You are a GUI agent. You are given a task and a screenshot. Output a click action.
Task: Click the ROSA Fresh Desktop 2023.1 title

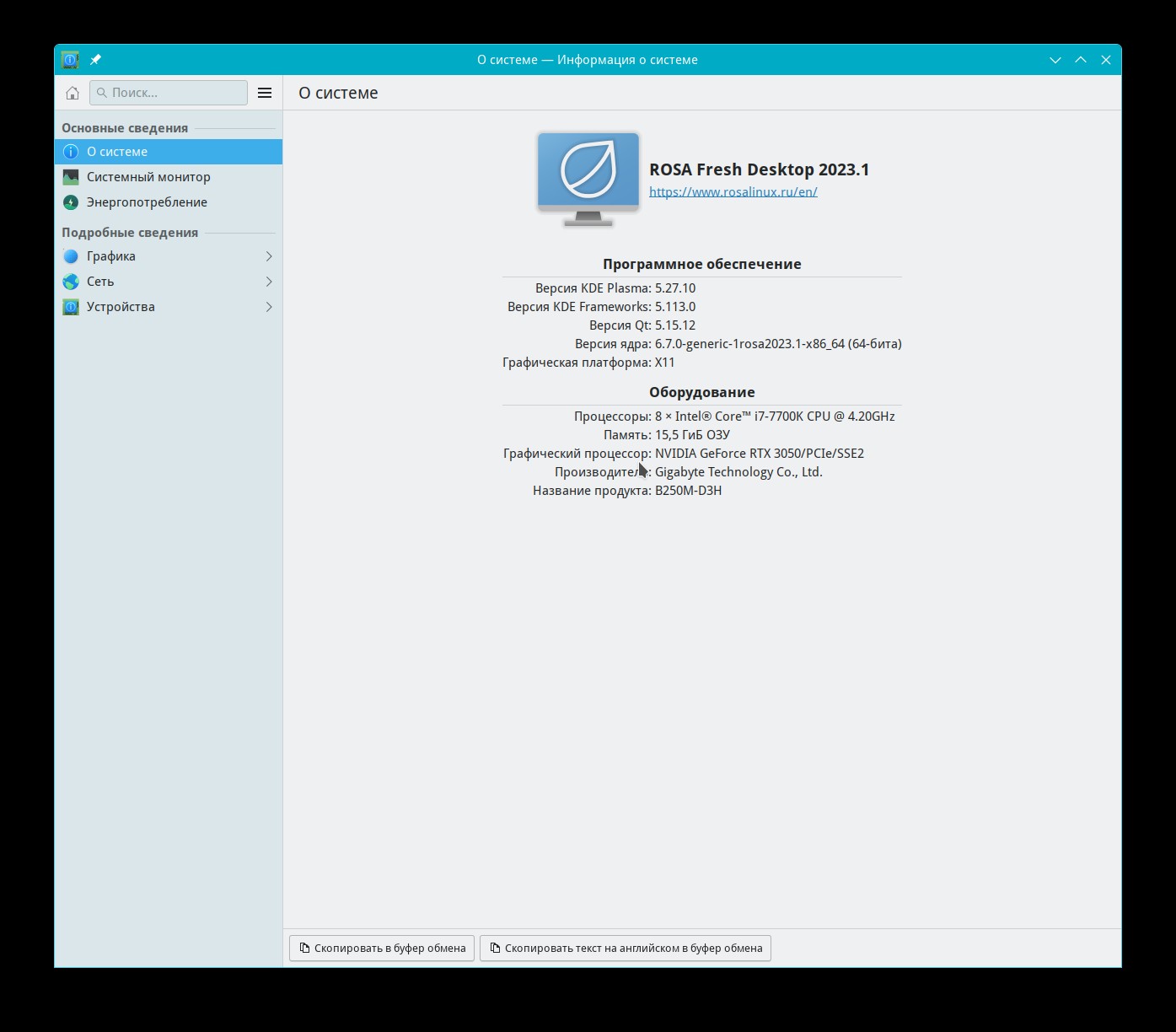coord(759,169)
